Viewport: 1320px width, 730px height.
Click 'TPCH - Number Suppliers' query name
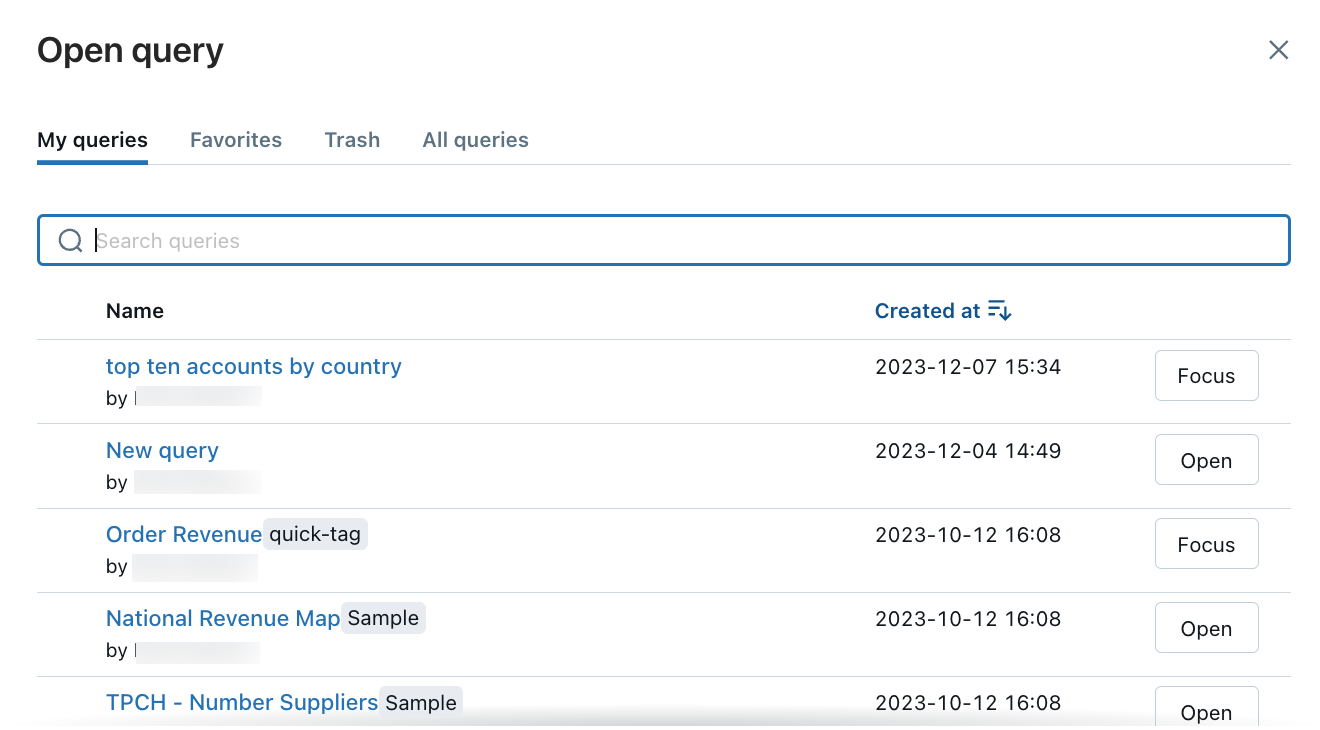point(241,702)
